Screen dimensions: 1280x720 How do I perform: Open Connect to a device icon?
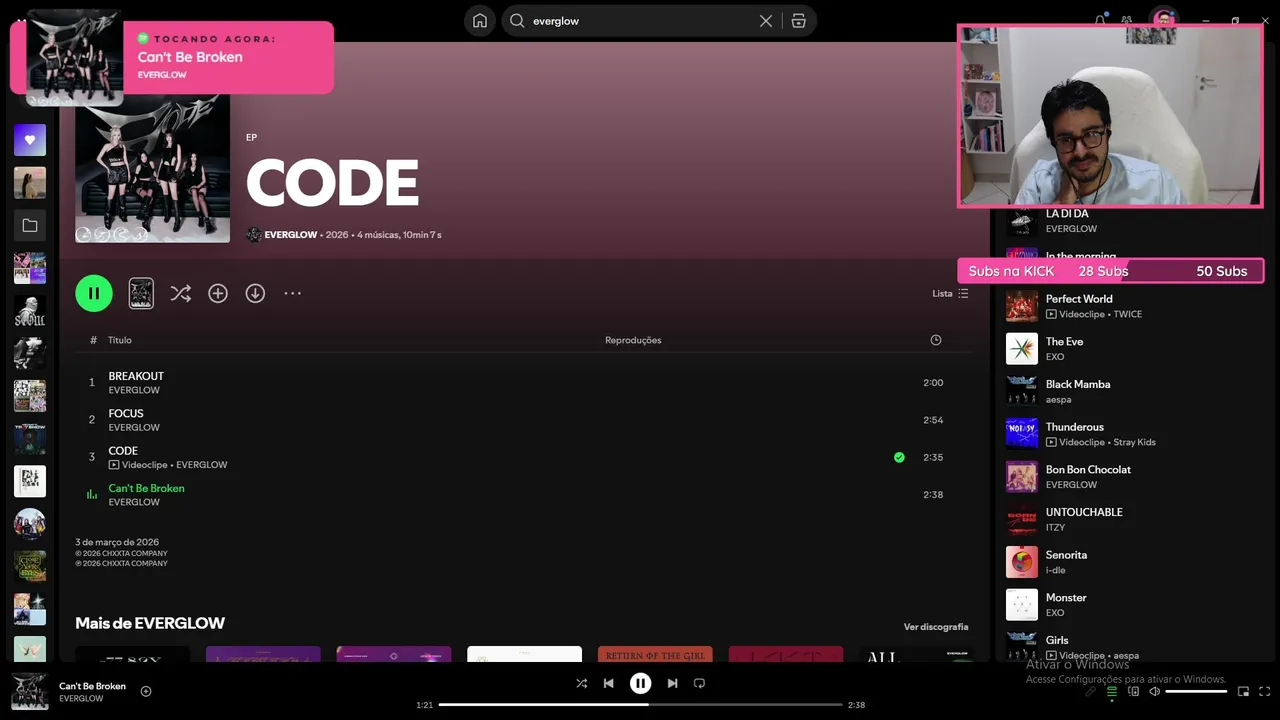pyautogui.click(x=1133, y=691)
